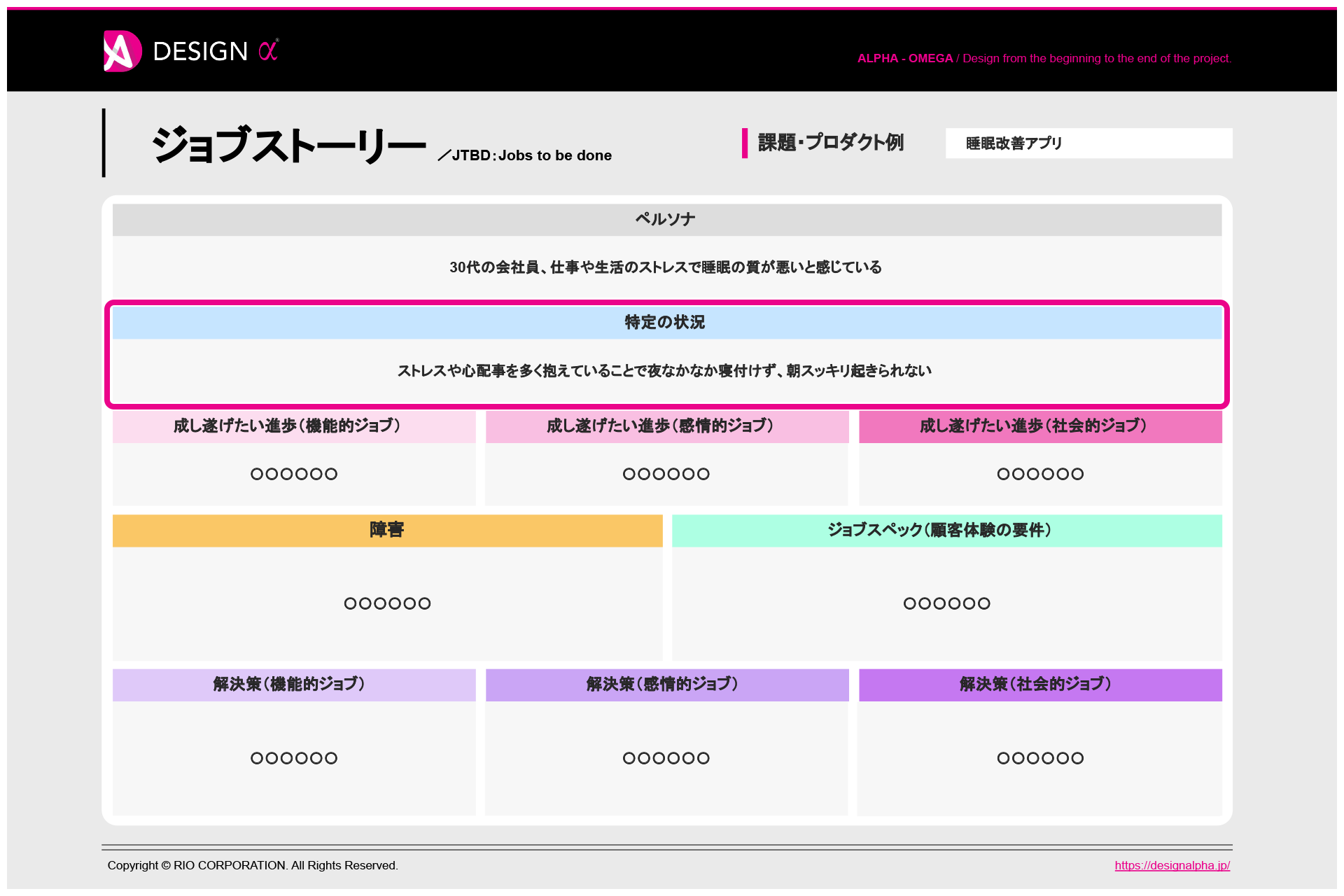This screenshot has width=1344, height=896.
Task: Click the placeholder circles under 解決策（機能的ジョブ）
Action: tap(294, 758)
